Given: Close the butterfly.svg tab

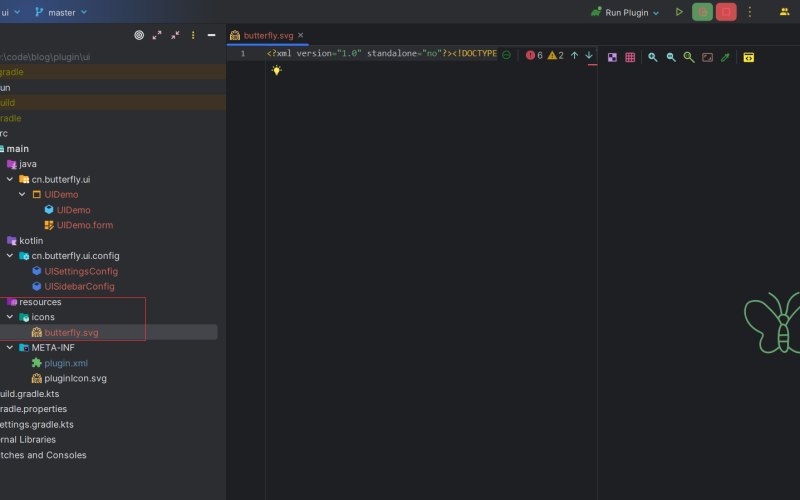Looking at the screenshot, I should coord(301,35).
